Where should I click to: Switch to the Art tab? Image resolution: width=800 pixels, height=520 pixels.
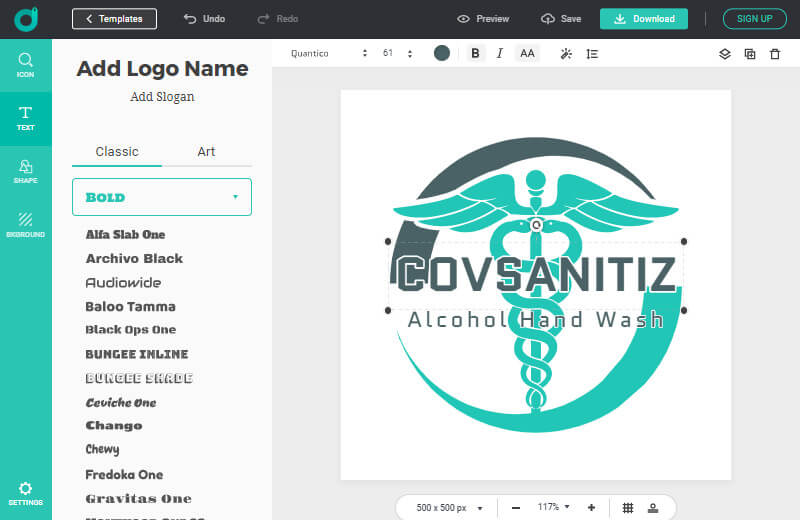pos(206,152)
